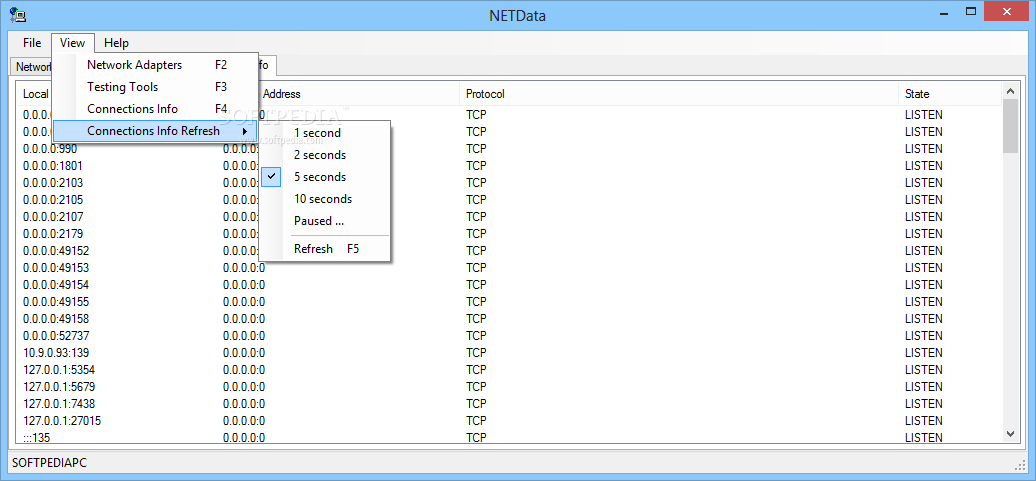Screen dimensions: 1036x481
Task: Select local address 0.0.0.0:2105
Action: coord(53,200)
